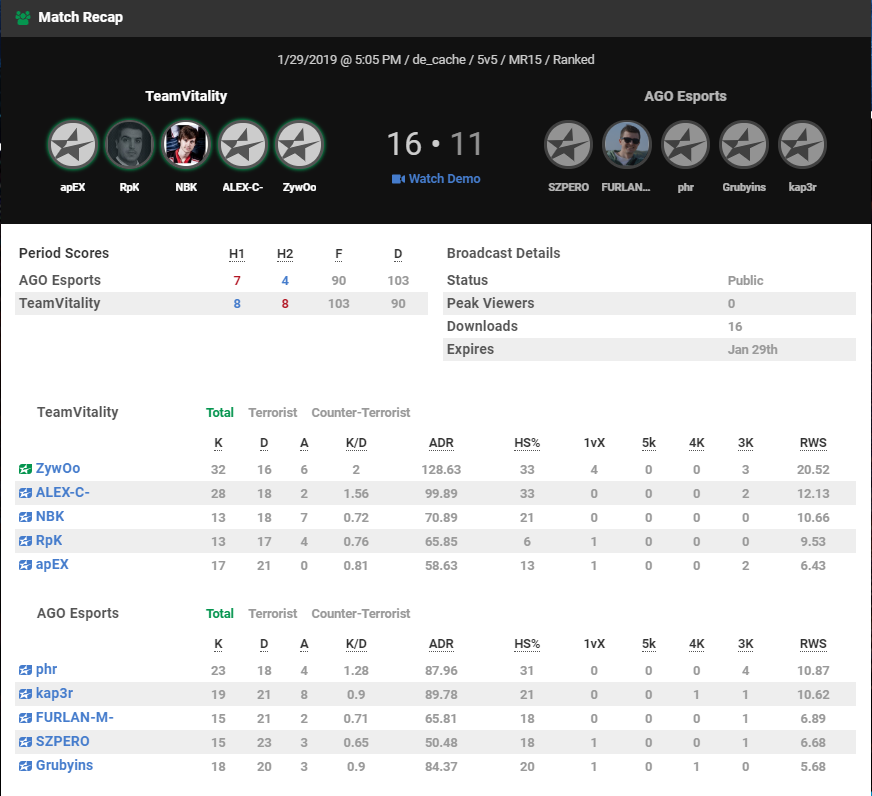Click the camera icon beside Watch Demo
This screenshot has height=796, width=872.
coord(398,179)
